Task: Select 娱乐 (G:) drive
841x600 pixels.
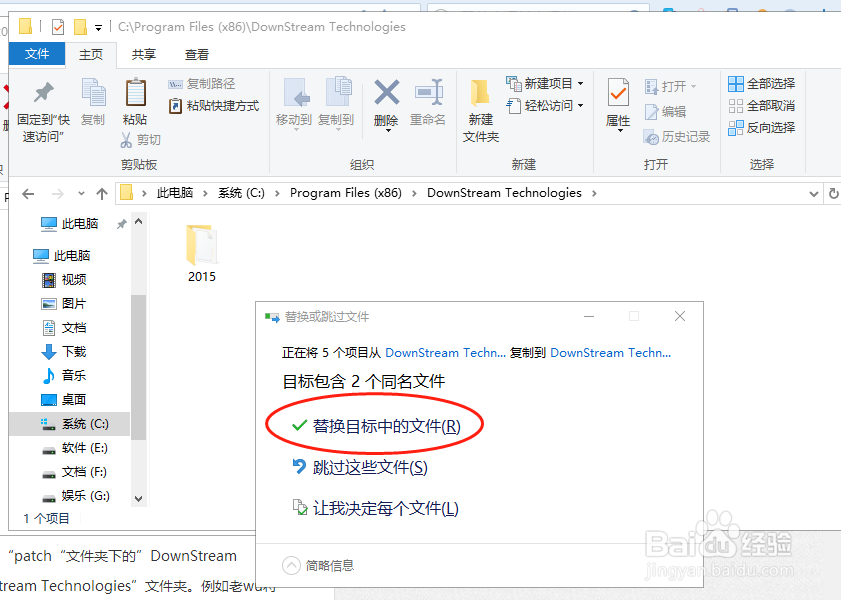Action: [76, 496]
